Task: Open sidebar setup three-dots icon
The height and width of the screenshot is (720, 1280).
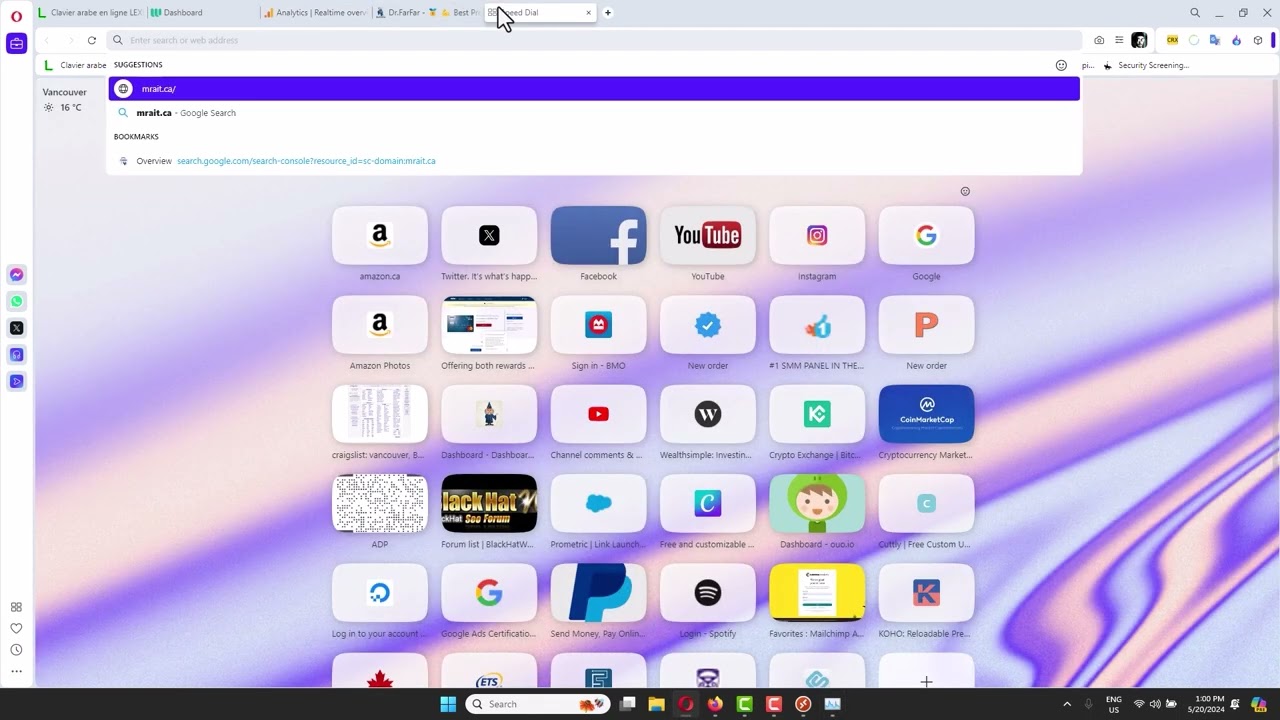Action: point(16,671)
